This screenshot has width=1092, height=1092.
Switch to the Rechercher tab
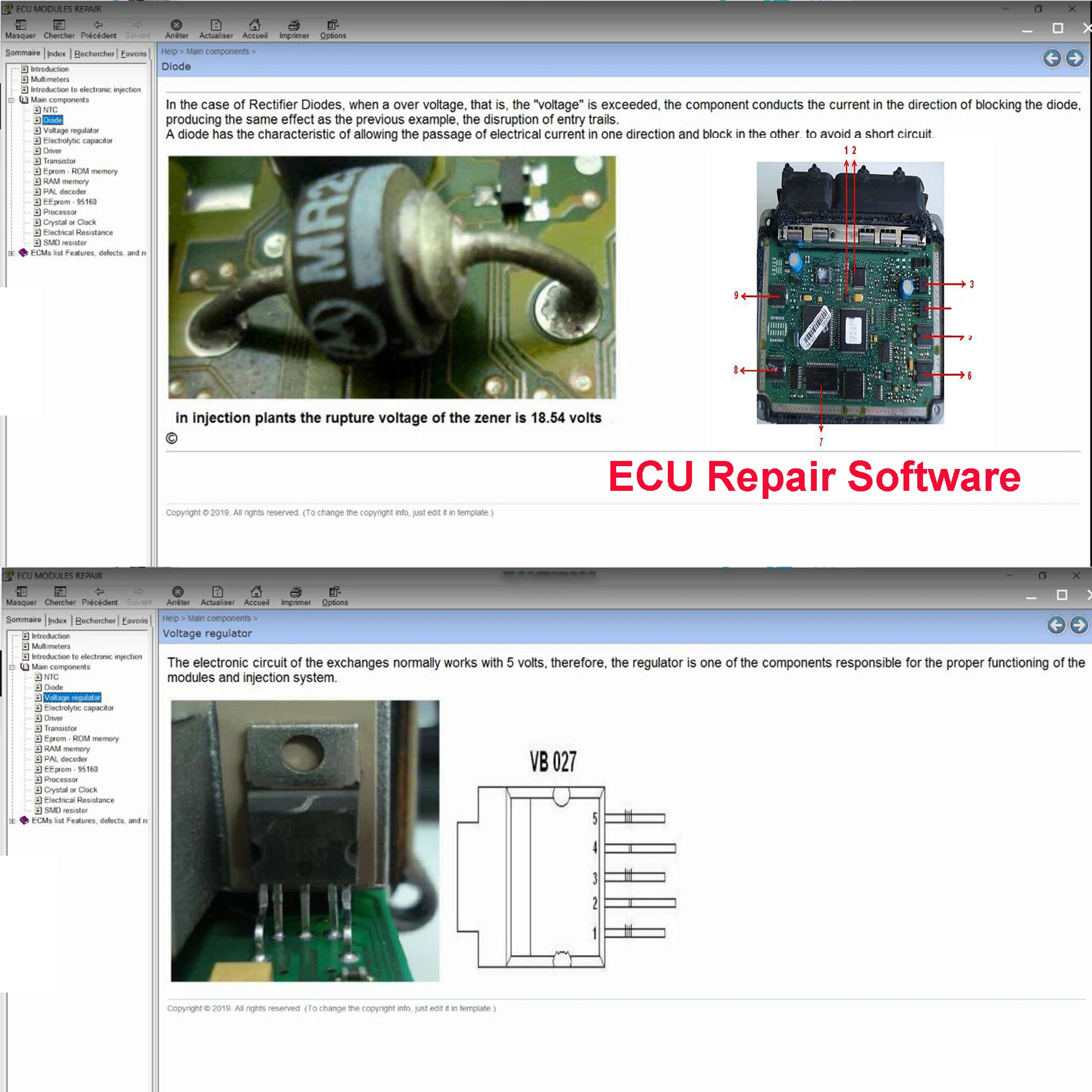(x=94, y=53)
